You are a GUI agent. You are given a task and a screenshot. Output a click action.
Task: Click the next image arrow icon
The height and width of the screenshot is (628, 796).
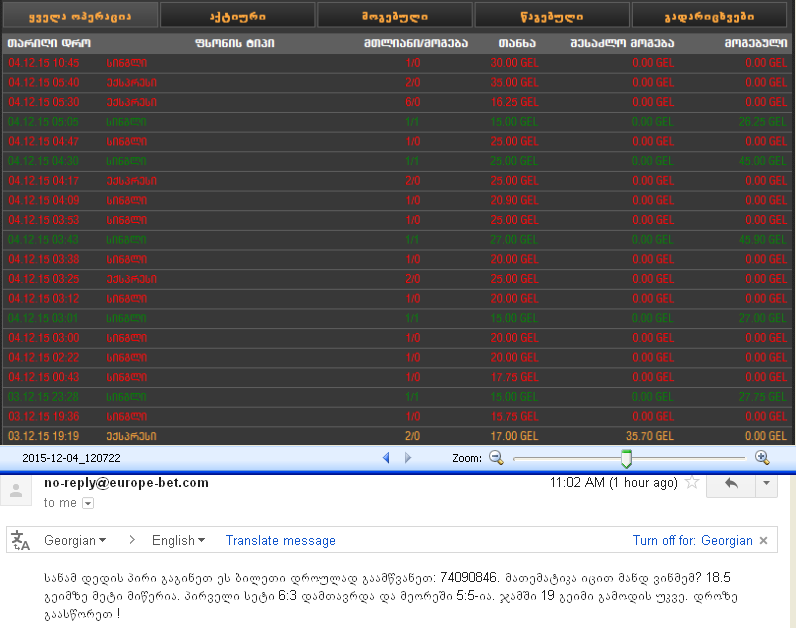pos(408,458)
